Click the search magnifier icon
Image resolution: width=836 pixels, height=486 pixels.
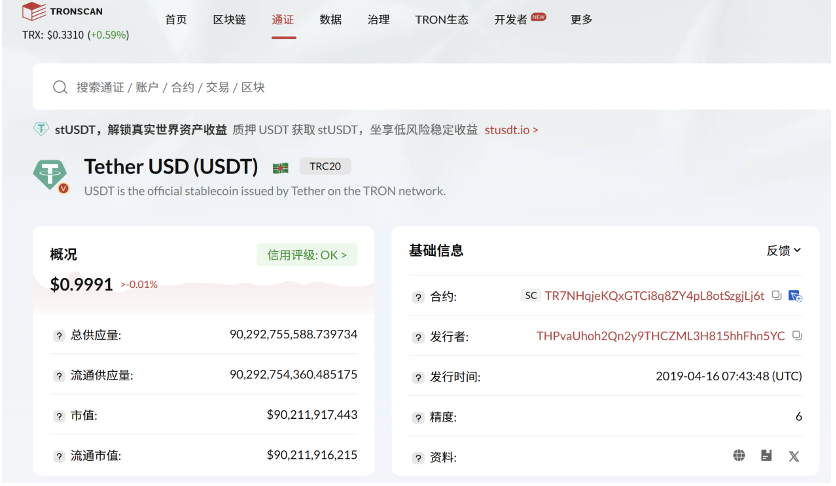(60, 87)
